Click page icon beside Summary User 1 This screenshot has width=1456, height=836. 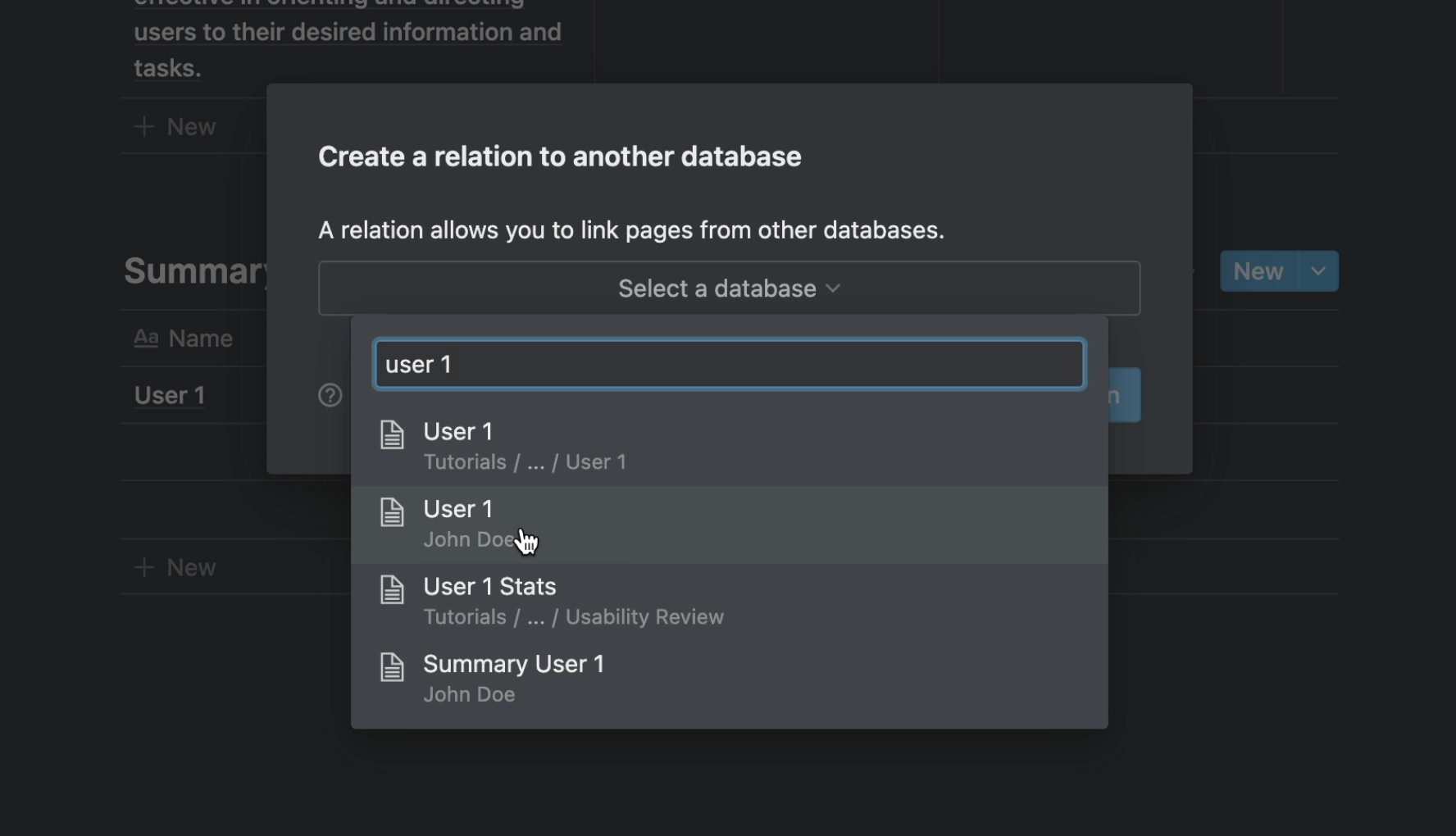click(x=392, y=667)
